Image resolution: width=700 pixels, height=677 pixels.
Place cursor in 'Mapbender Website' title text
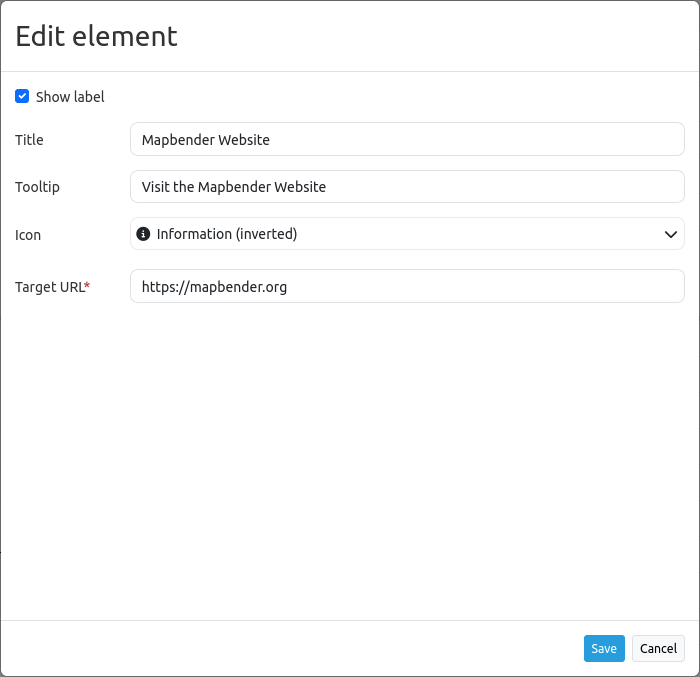pos(206,140)
